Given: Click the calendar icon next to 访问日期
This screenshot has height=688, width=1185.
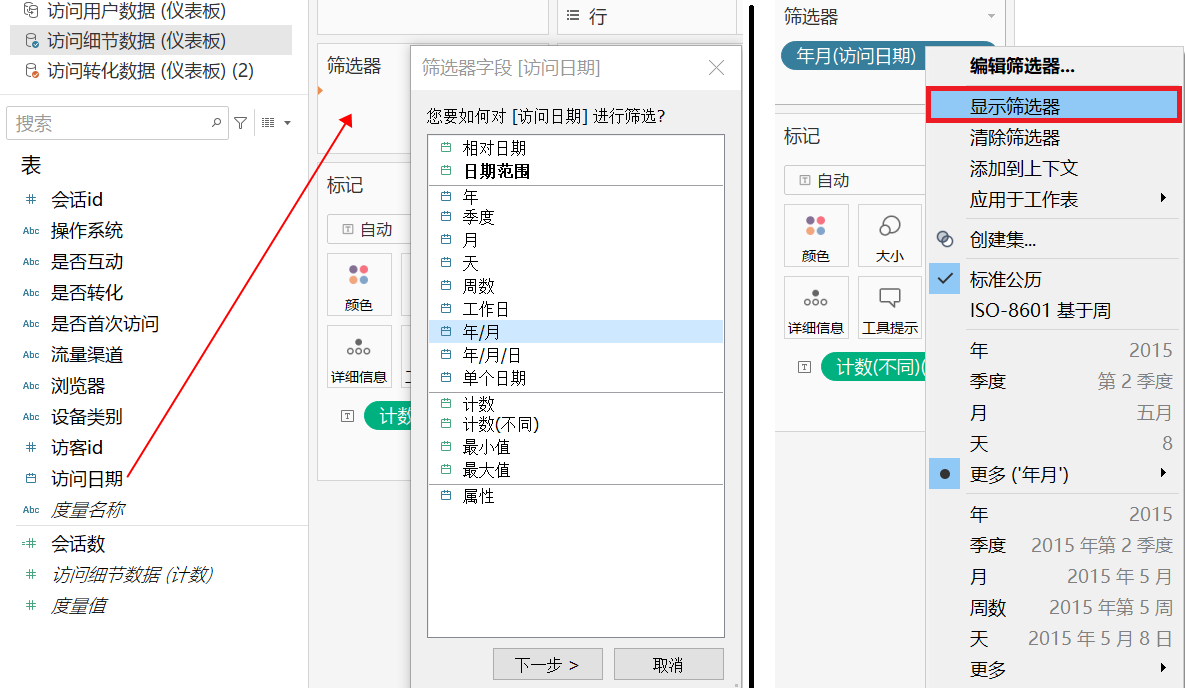Looking at the screenshot, I should click(31, 478).
